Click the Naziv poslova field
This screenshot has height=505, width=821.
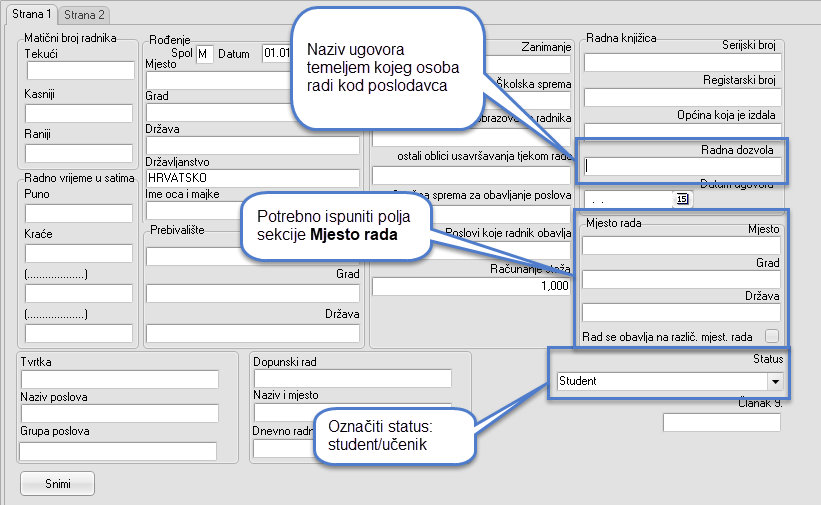(120, 413)
